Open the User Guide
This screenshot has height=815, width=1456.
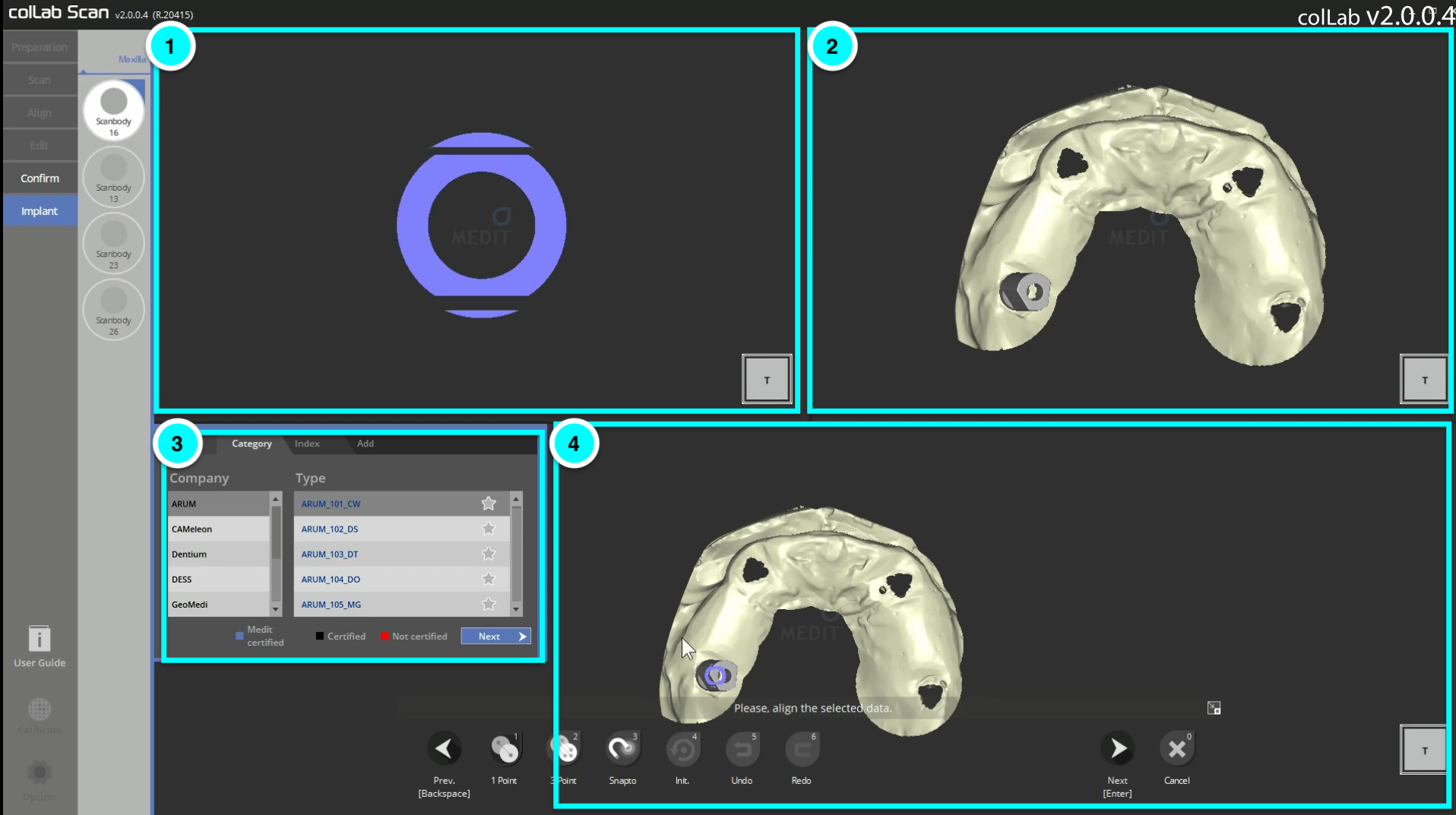pos(40,646)
